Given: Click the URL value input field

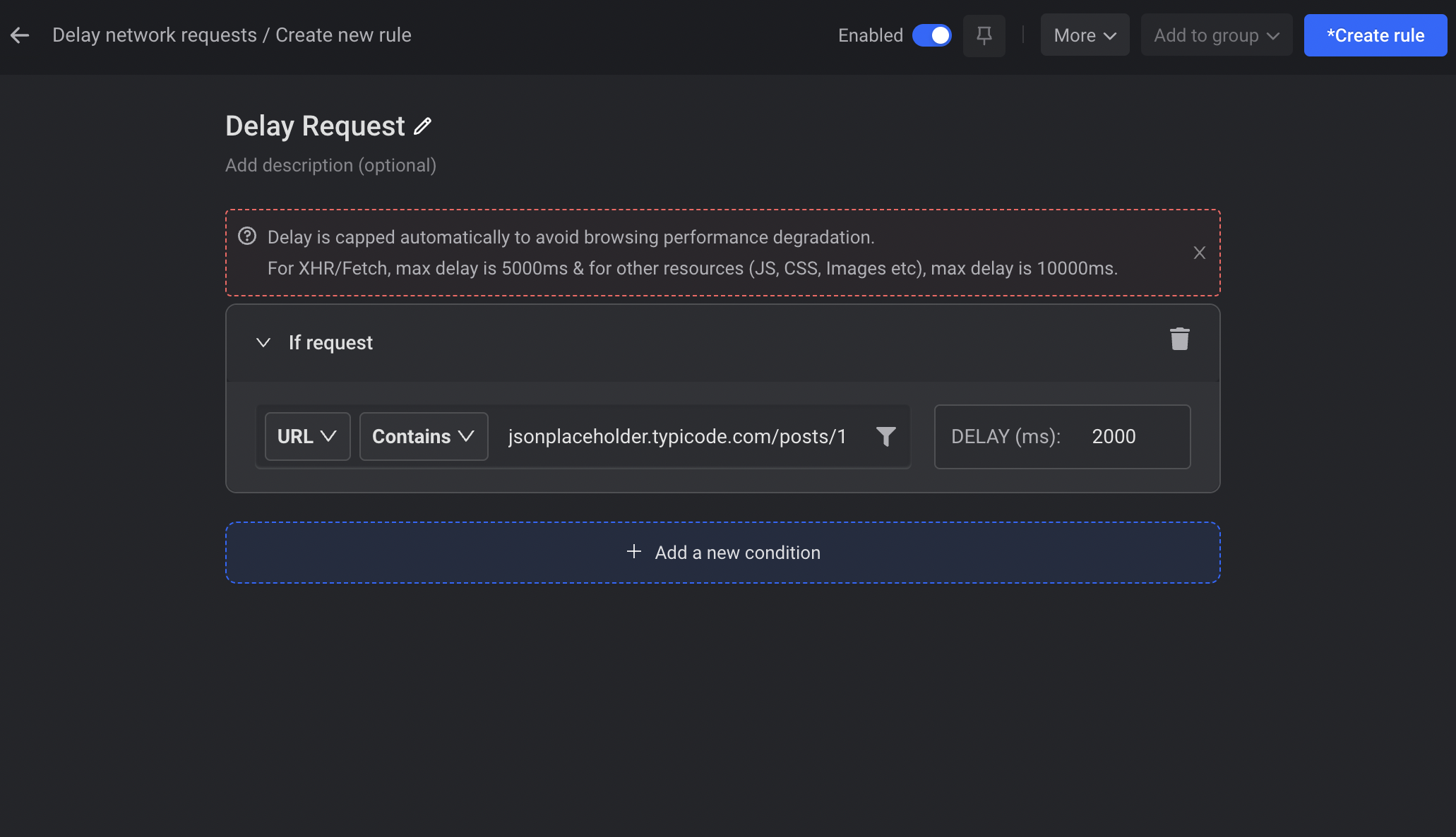Looking at the screenshot, I should 676,436.
